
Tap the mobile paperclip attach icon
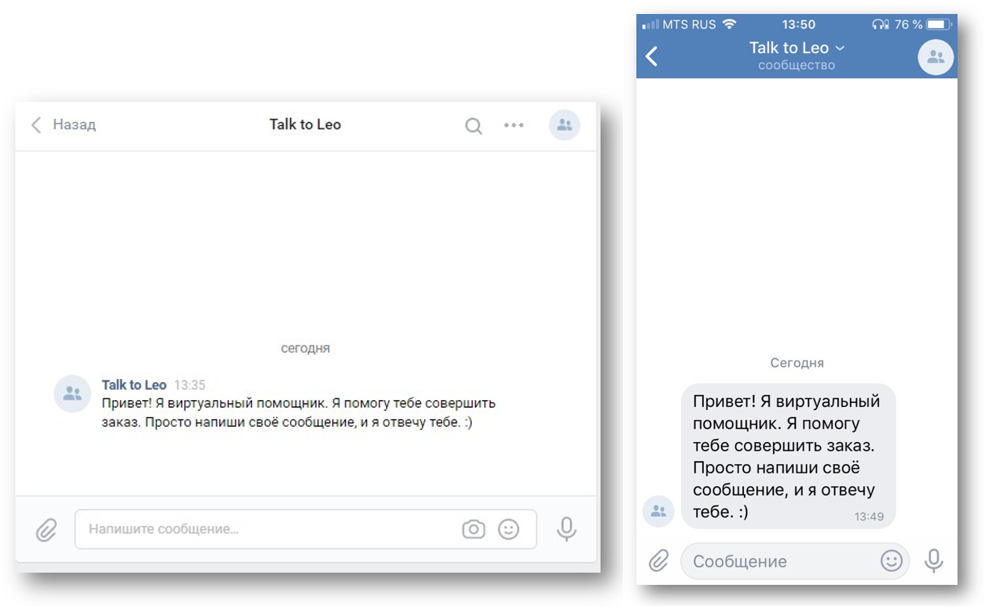[658, 561]
